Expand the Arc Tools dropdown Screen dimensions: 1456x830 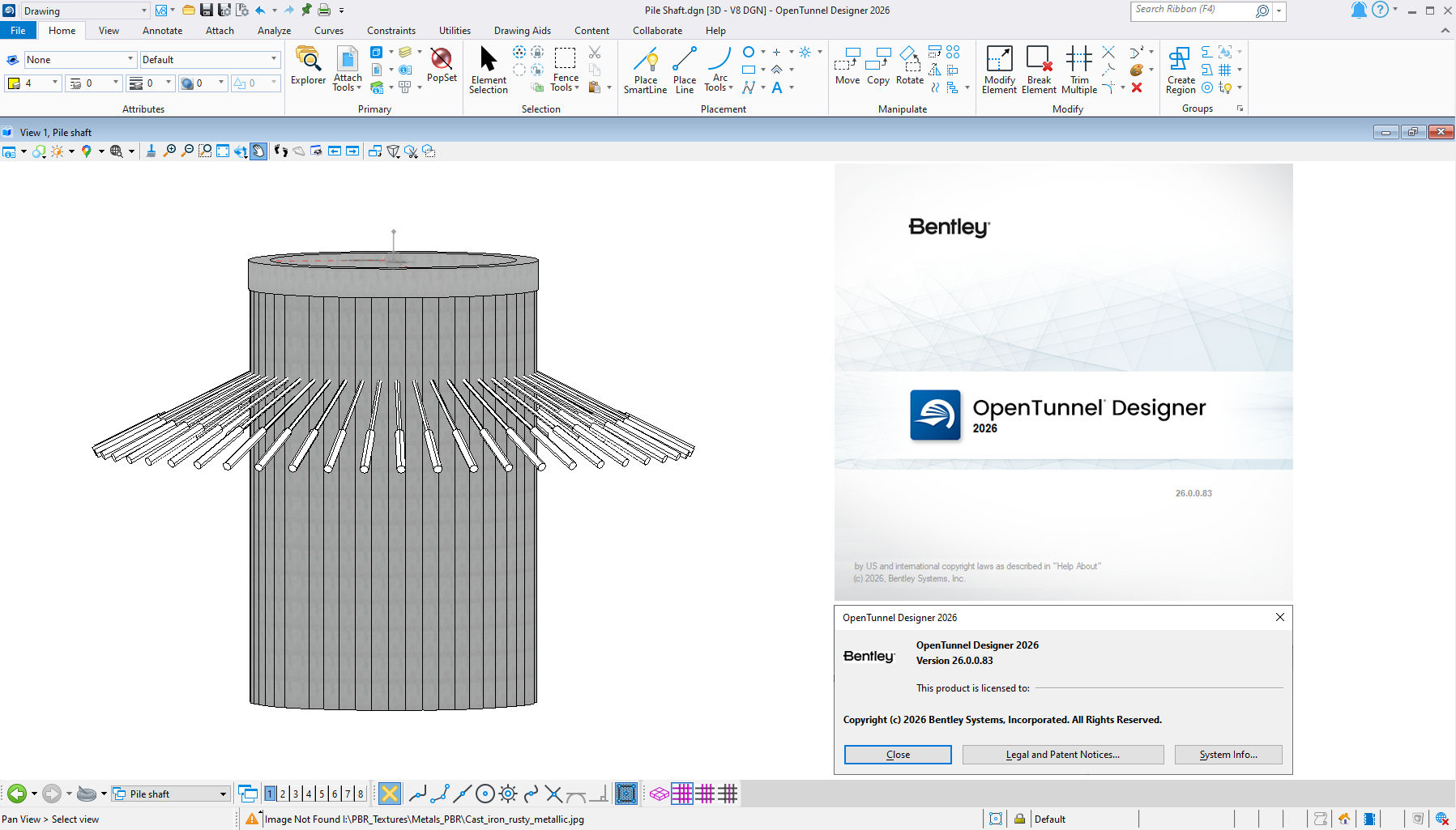point(719,70)
